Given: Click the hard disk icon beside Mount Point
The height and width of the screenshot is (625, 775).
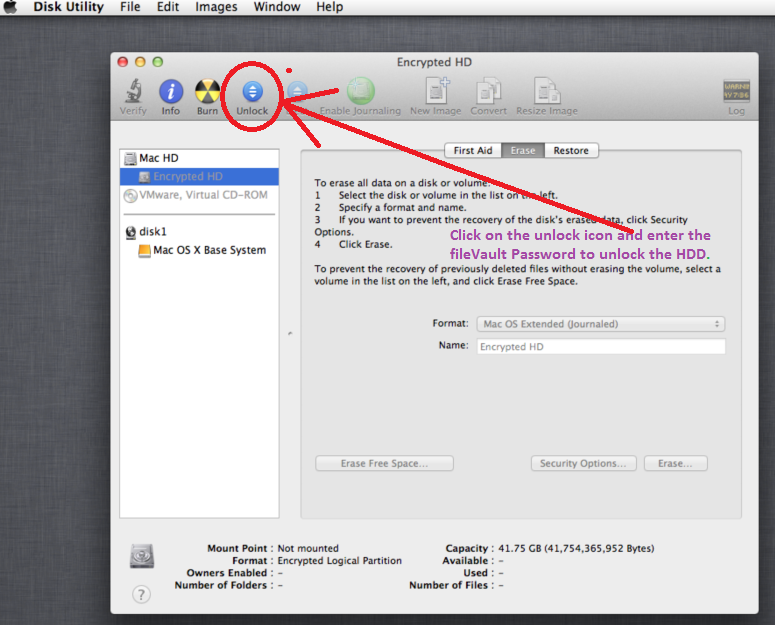Looking at the screenshot, I should [x=142, y=556].
